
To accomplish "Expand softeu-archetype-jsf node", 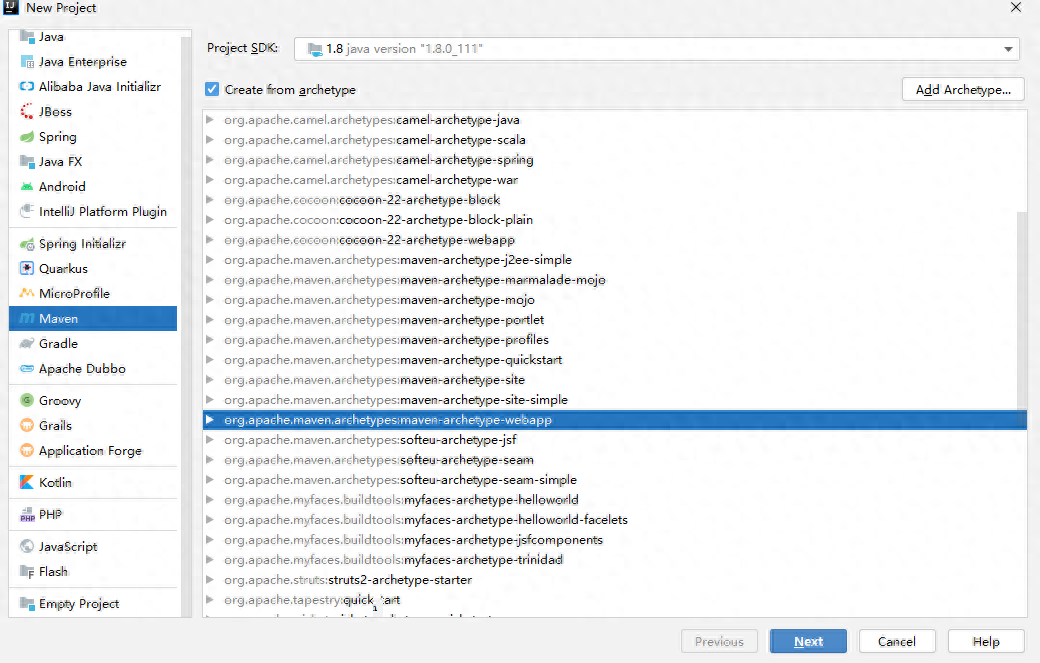I will 210,440.
